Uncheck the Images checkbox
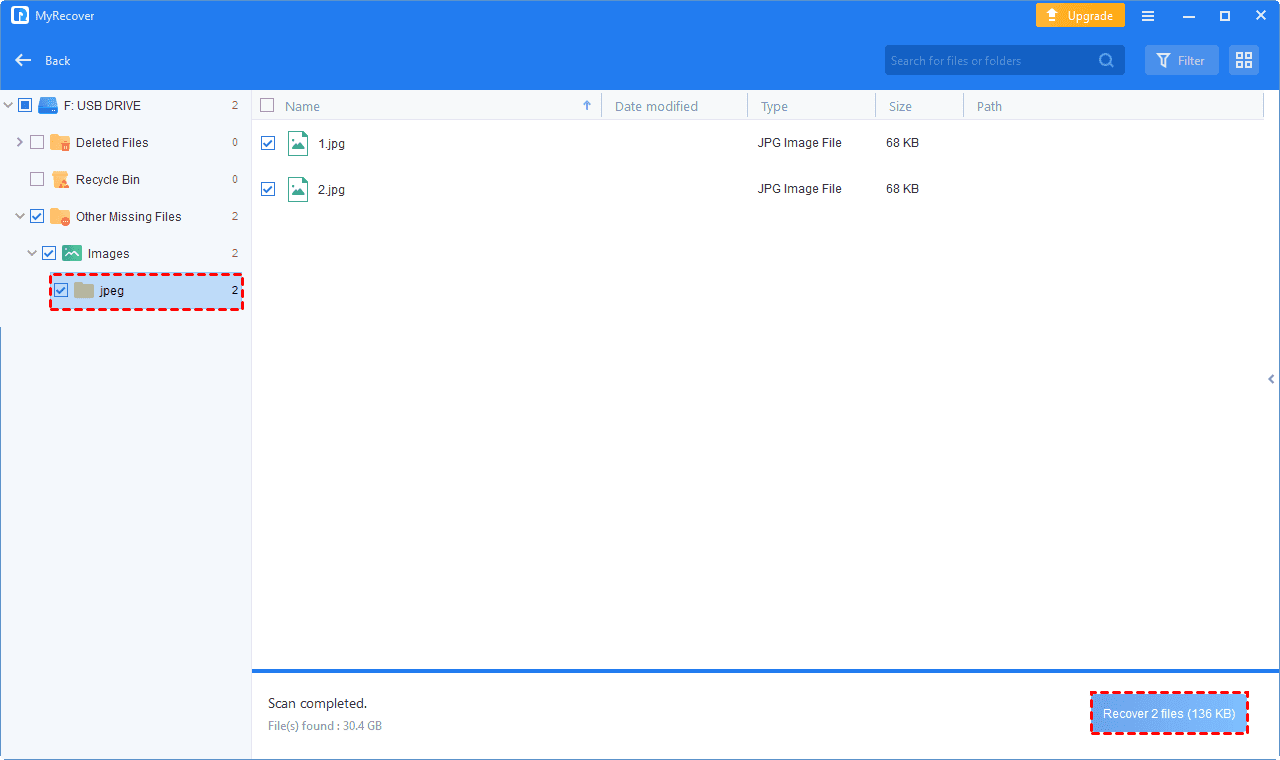This screenshot has width=1280, height=760. click(x=49, y=253)
